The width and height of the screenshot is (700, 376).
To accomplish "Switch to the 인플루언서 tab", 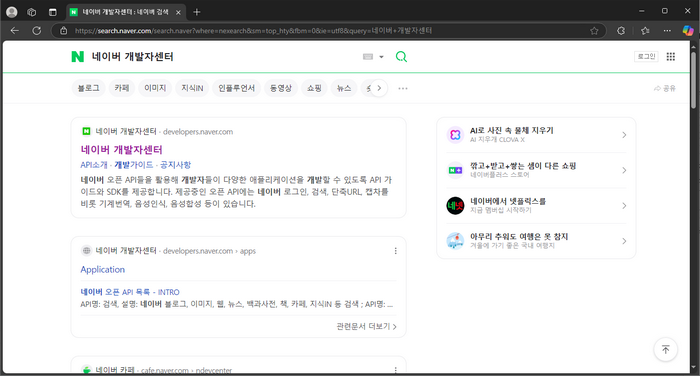I will 236,88.
